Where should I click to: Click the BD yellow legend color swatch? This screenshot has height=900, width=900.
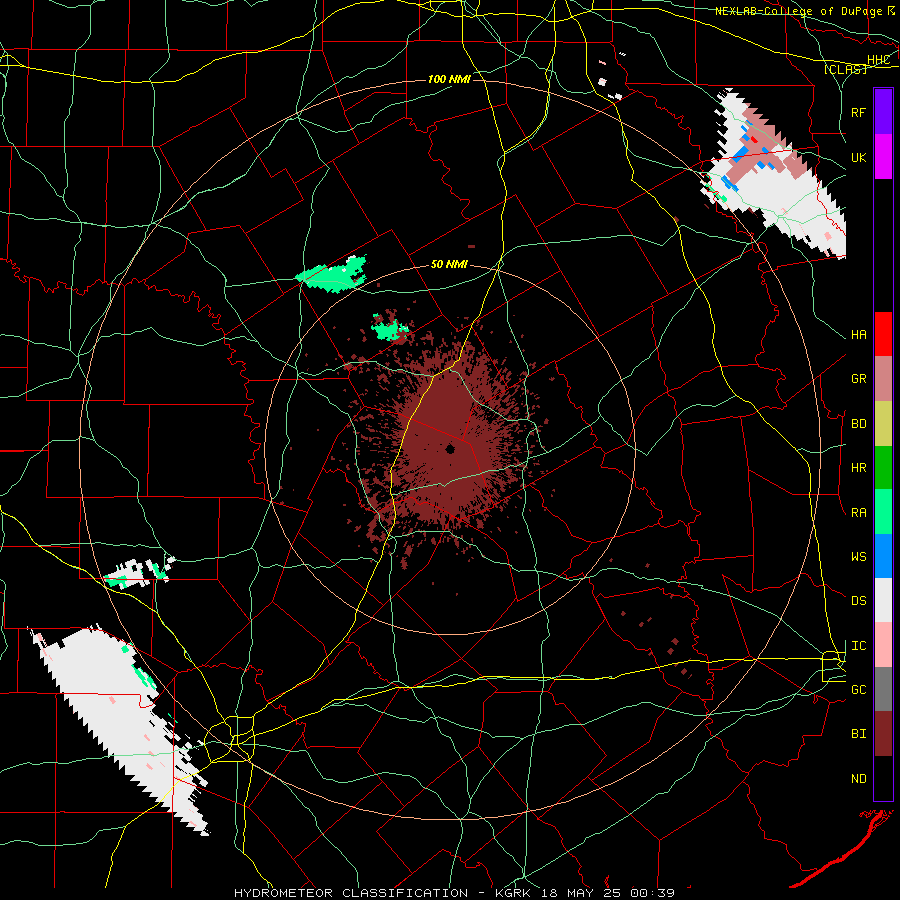883,424
